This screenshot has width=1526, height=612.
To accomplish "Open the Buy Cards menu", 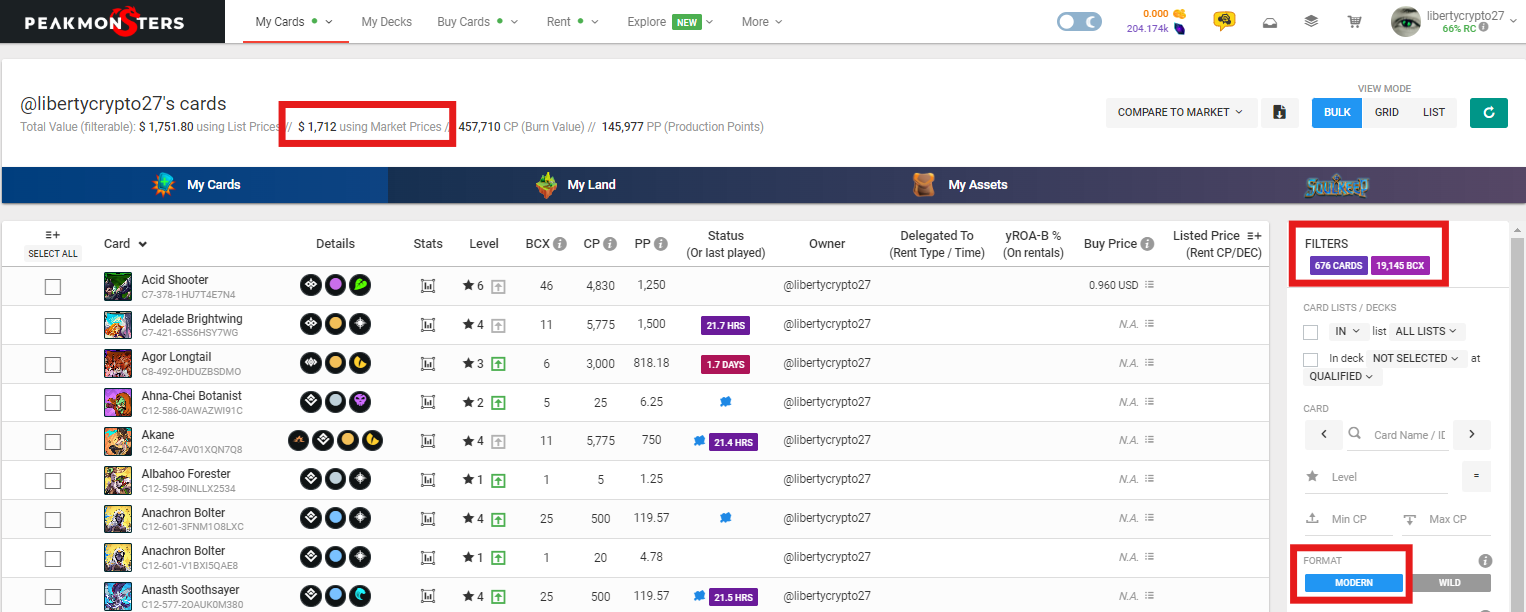I will click(x=478, y=21).
